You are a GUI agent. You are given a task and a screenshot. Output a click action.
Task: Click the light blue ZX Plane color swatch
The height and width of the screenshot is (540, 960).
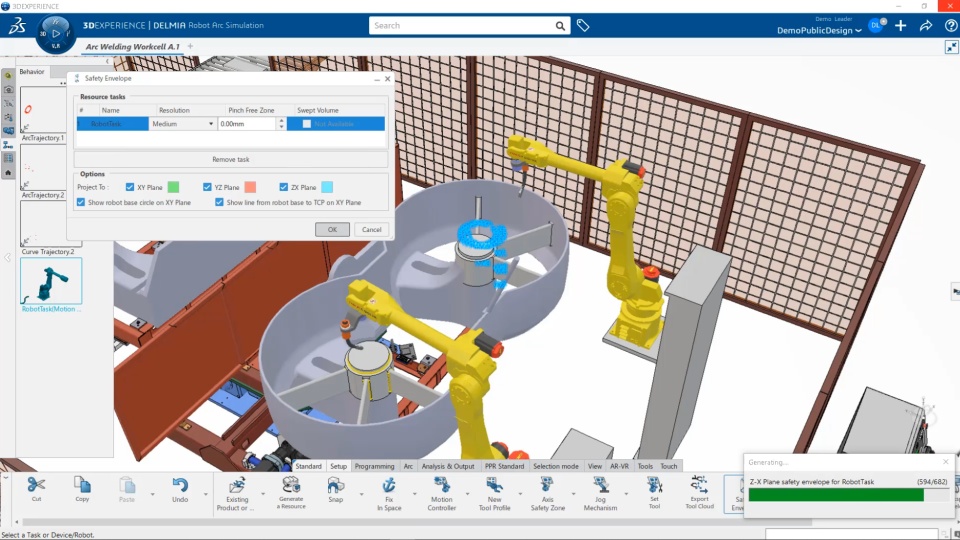327,187
